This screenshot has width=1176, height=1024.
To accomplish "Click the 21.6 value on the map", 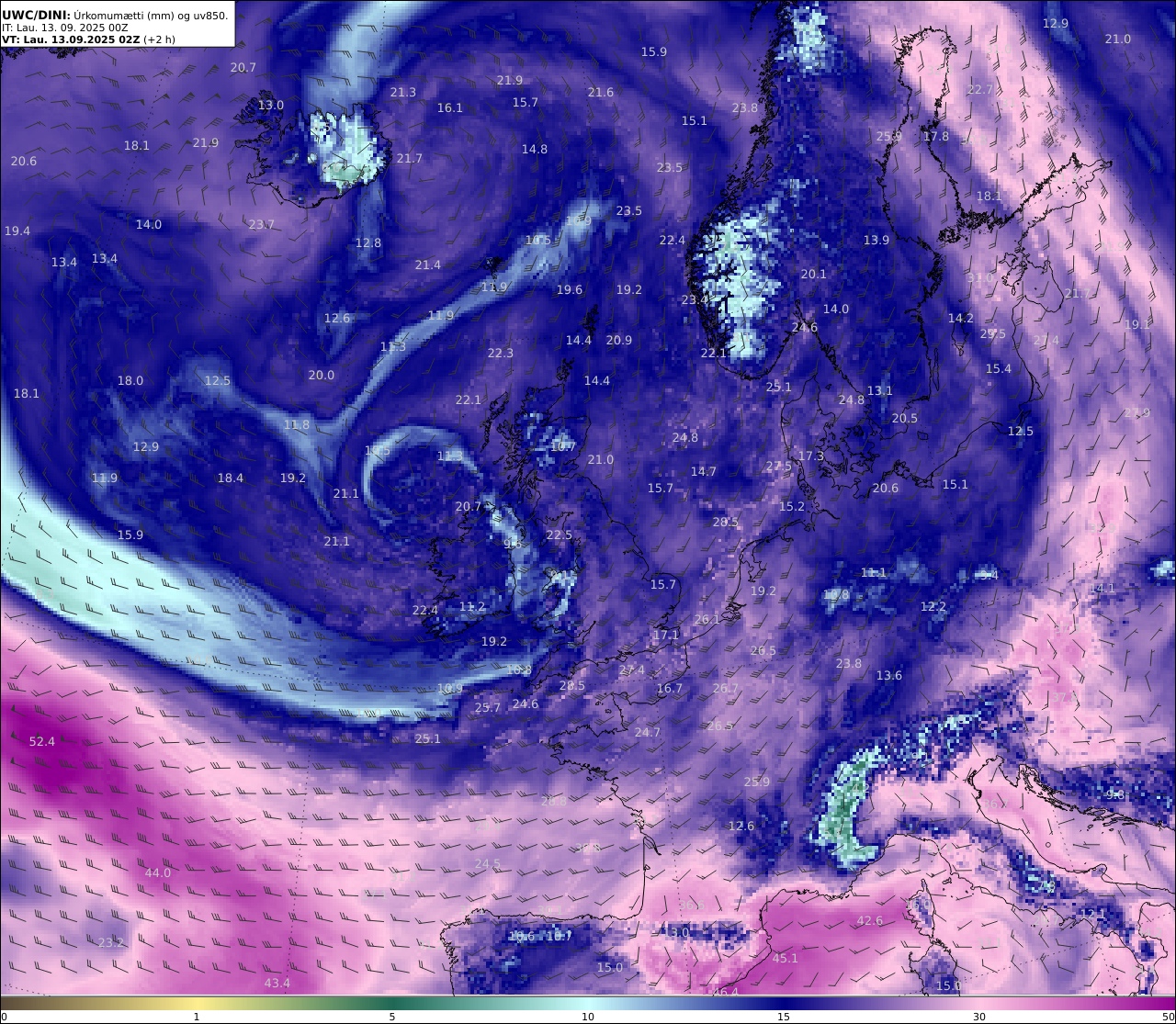I will pos(600,92).
